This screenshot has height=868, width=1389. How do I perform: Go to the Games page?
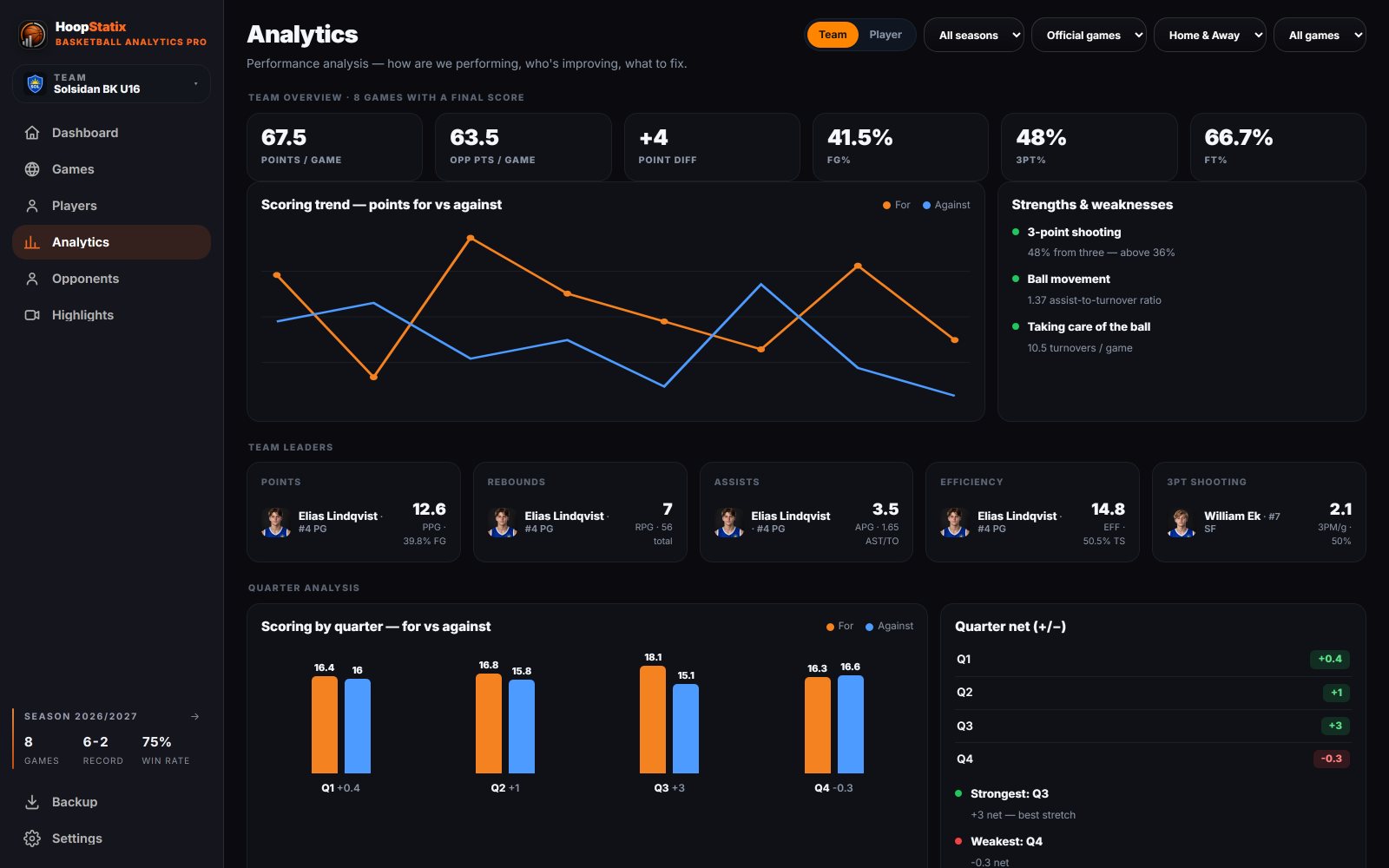pyautogui.click(x=111, y=169)
